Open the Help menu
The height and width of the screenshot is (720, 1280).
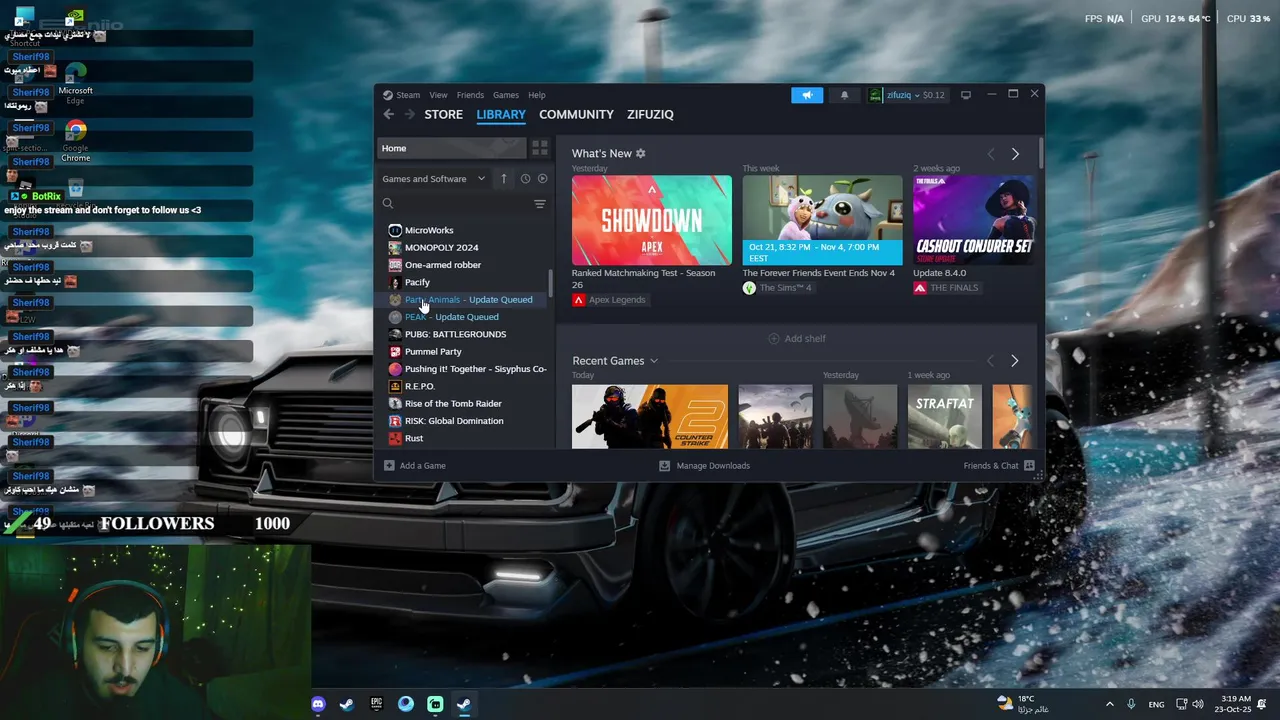tap(536, 95)
